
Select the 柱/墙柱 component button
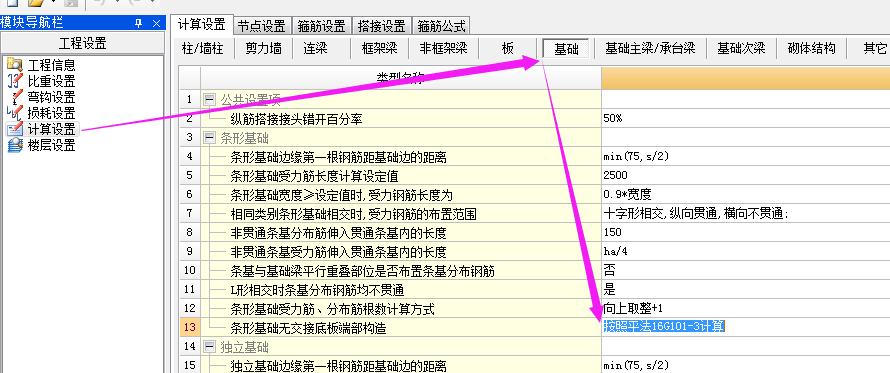[x=202, y=48]
